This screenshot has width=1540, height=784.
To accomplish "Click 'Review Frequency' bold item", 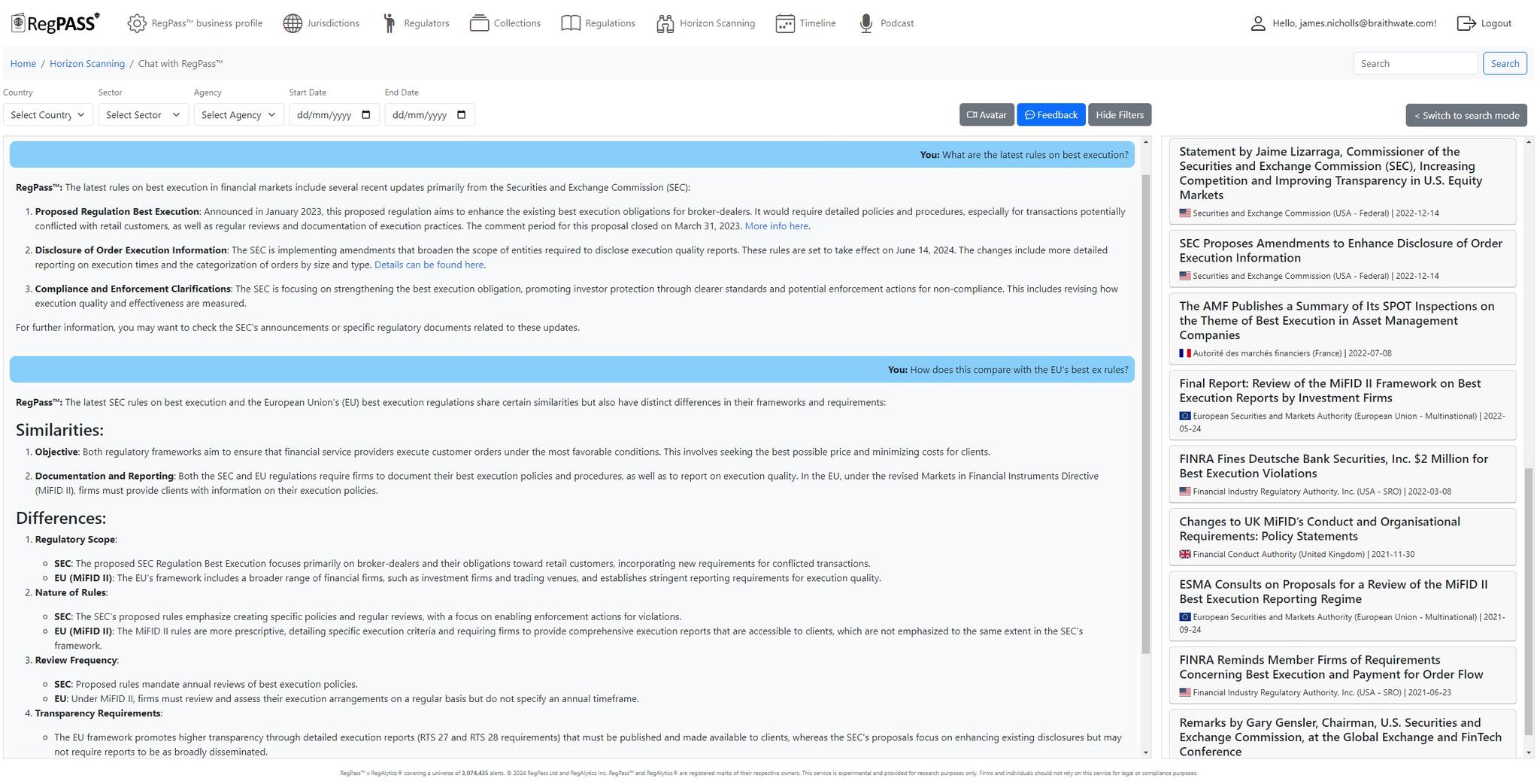I will (76, 661).
